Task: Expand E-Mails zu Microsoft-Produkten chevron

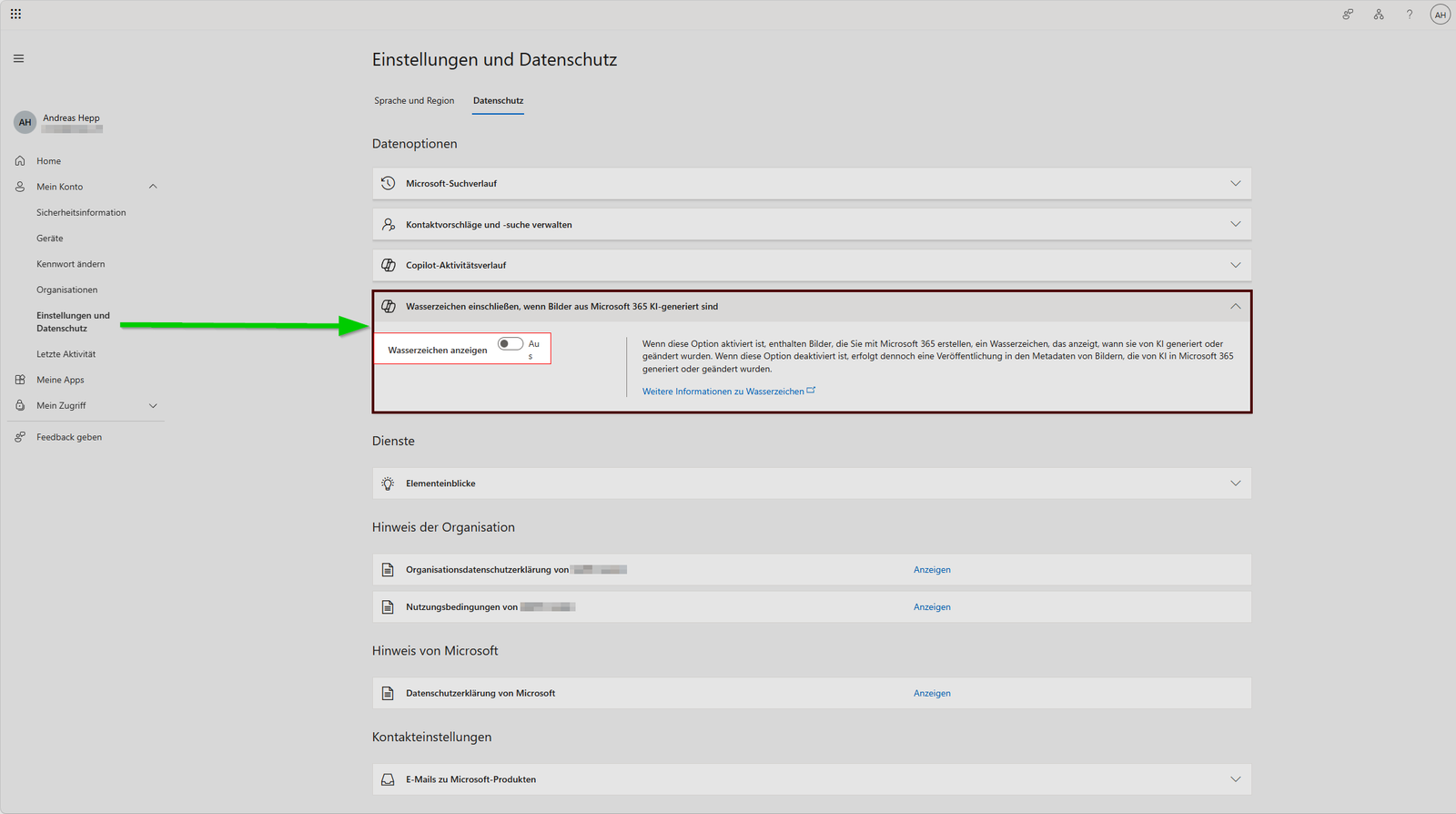Action: pos(1235,779)
